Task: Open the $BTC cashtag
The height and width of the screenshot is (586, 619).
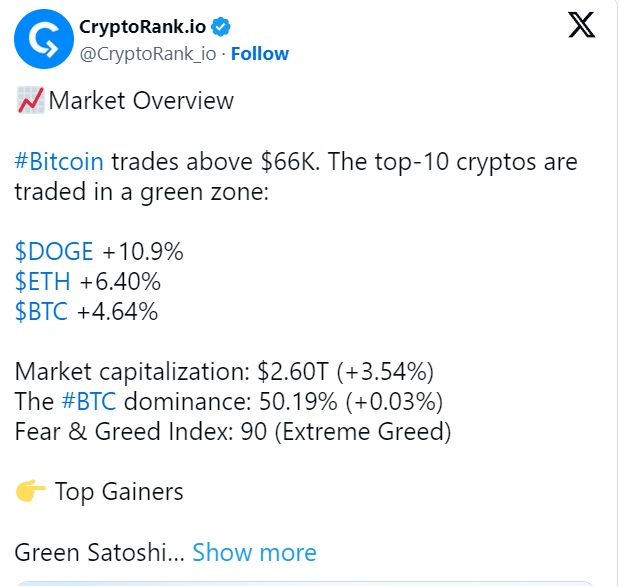Action: pyautogui.click(x=41, y=311)
